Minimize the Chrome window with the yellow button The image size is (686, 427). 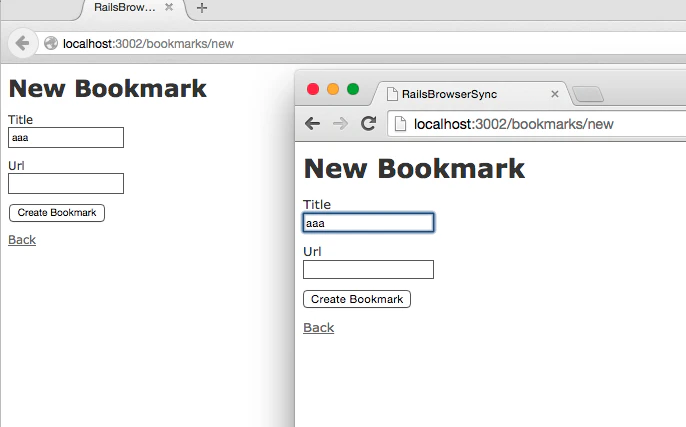333,89
